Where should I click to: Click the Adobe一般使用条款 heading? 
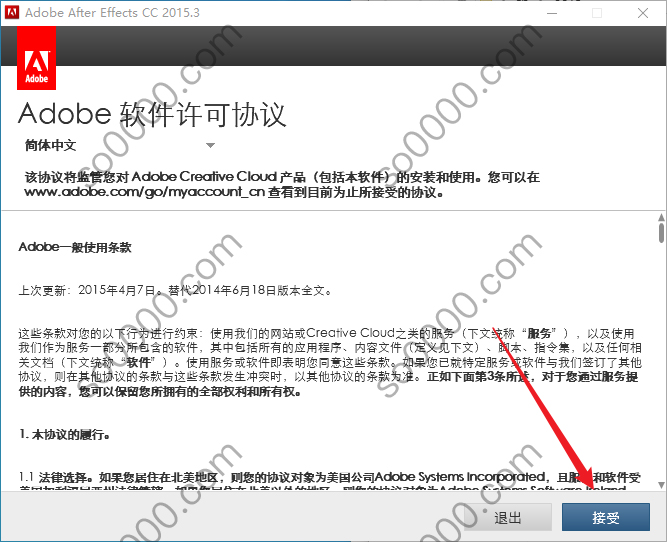[x=75, y=246]
